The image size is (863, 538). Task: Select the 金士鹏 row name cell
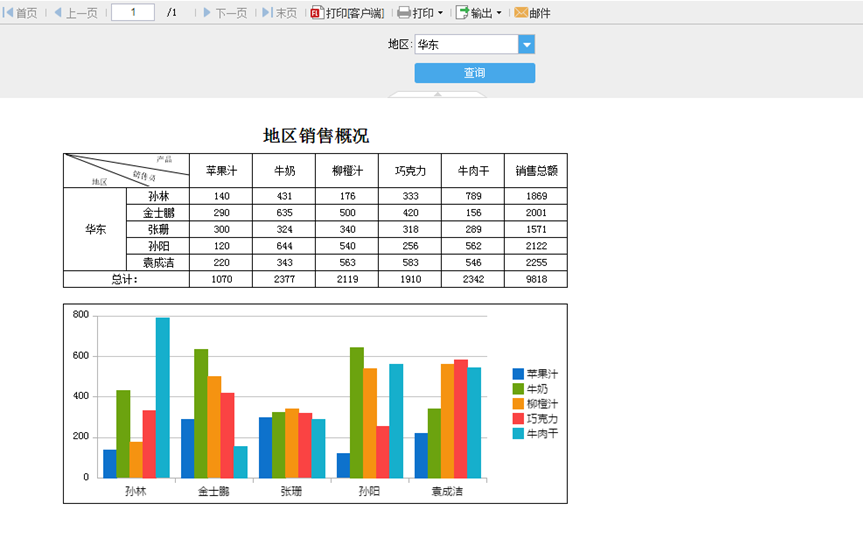pyautogui.click(x=158, y=213)
